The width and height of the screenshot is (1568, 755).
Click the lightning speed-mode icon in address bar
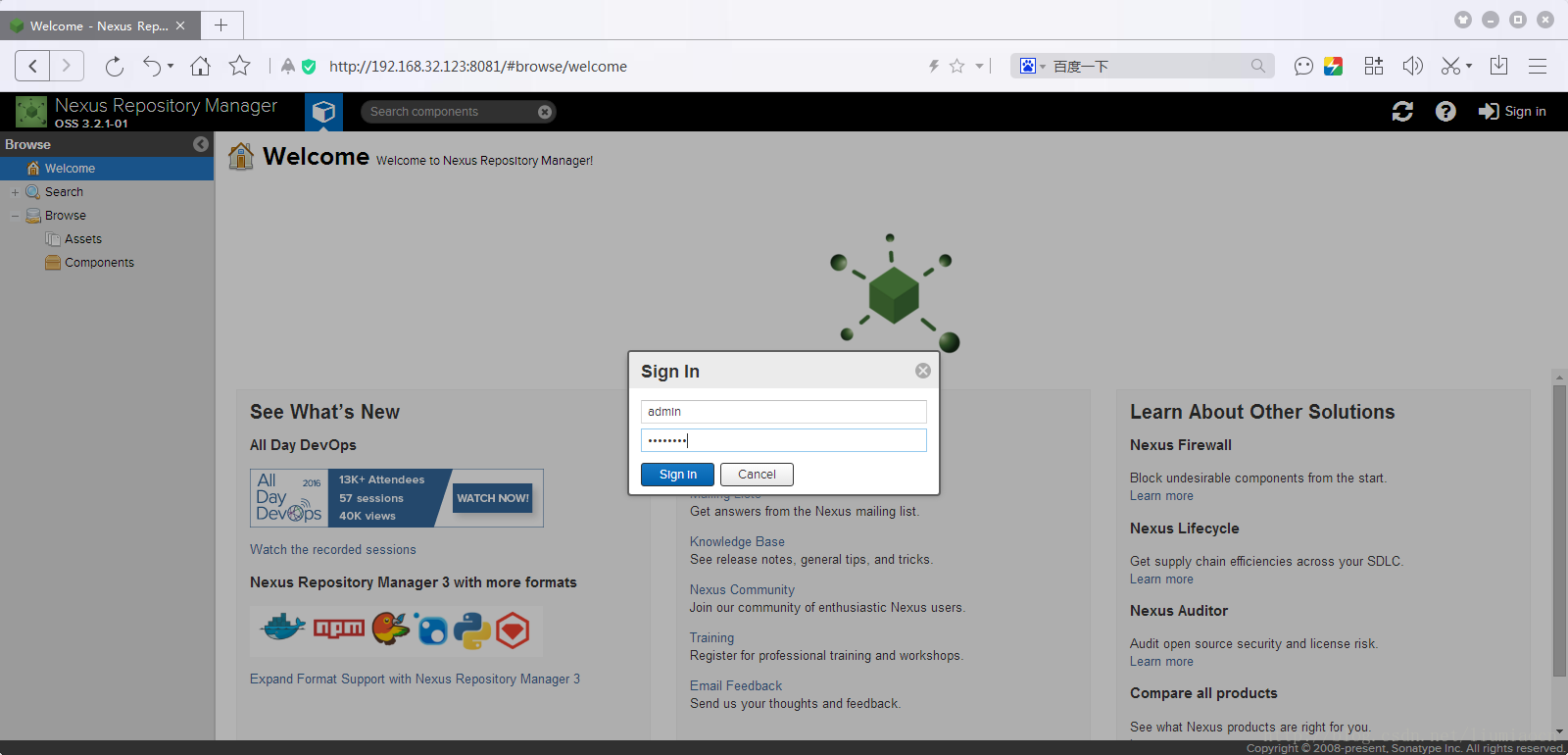(x=934, y=66)
